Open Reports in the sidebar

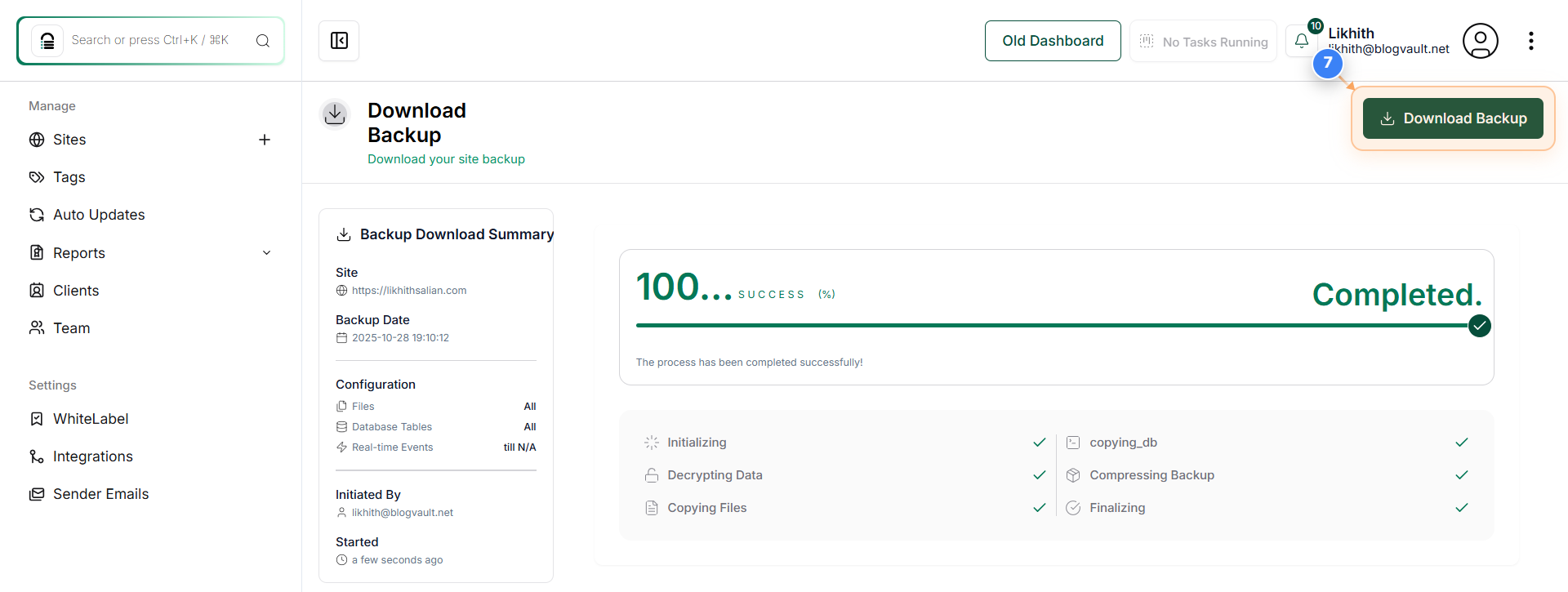click(x=79, y=253)
